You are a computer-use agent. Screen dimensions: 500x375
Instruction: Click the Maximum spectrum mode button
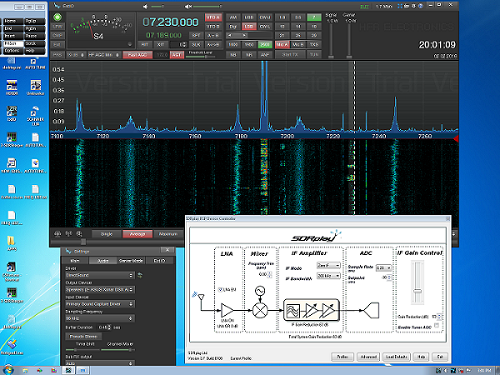[168, 234]
